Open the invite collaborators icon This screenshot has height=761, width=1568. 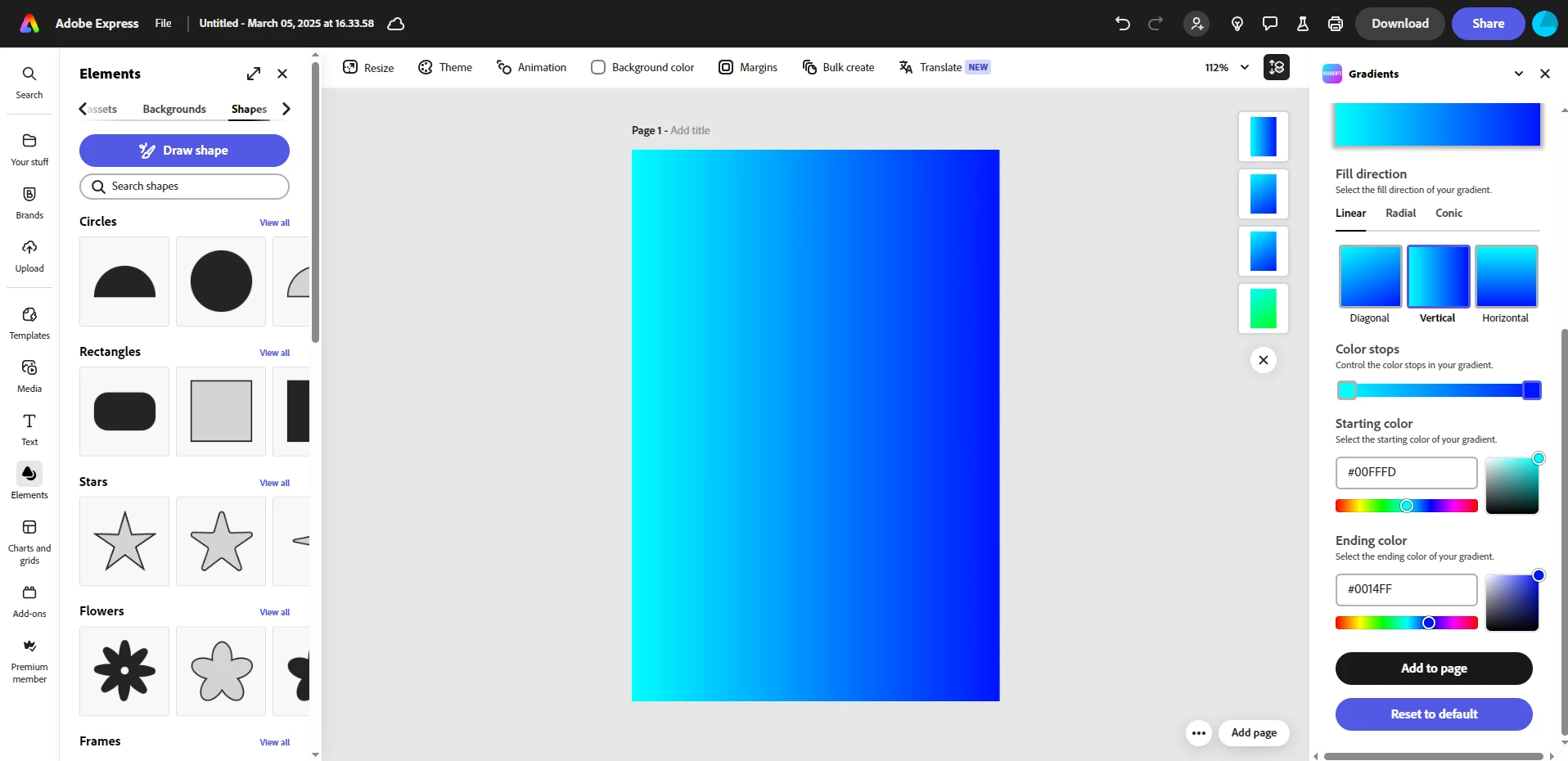1196,24
